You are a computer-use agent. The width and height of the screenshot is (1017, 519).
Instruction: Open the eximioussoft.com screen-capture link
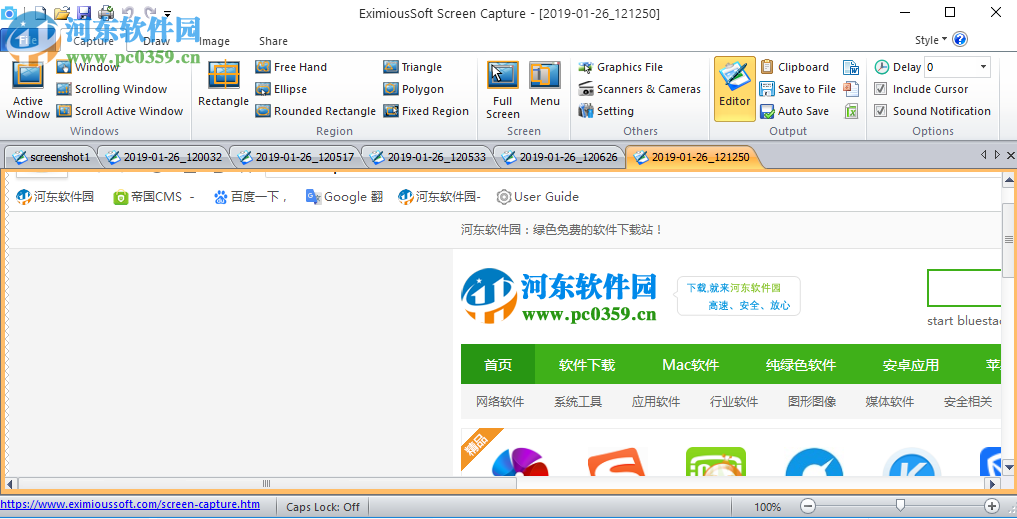pyautogui.click(x=130, y=504)
